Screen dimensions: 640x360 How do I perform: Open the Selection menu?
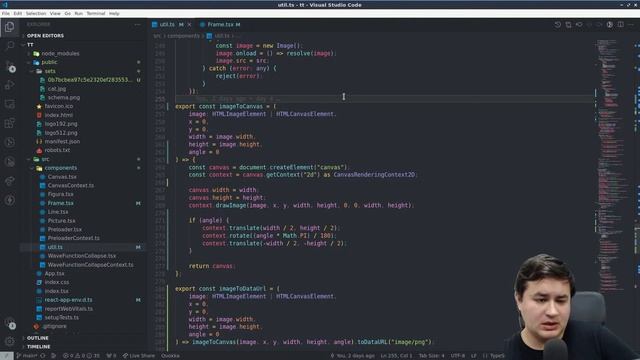pyautogui.click(x=36, y=13)
